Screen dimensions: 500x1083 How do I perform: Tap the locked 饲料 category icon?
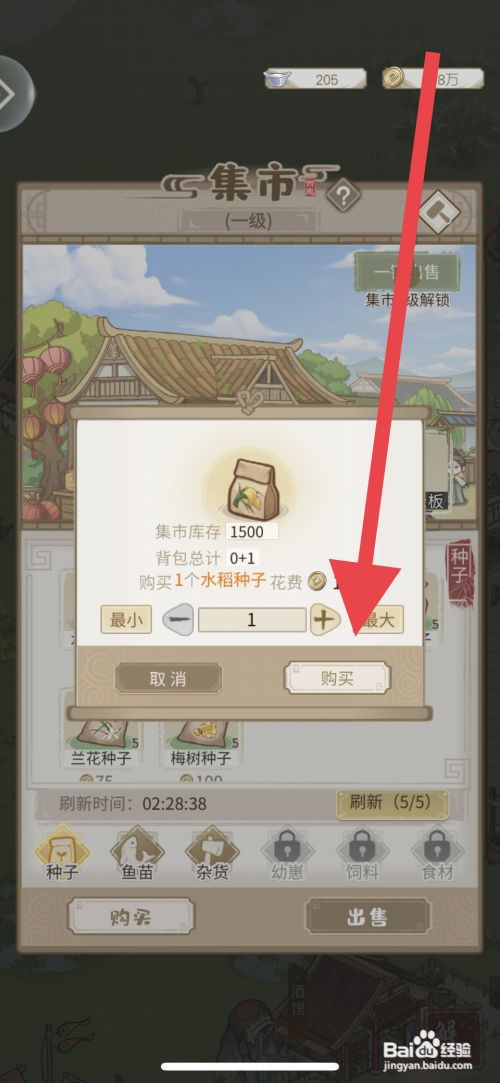(x=362, y=854)
